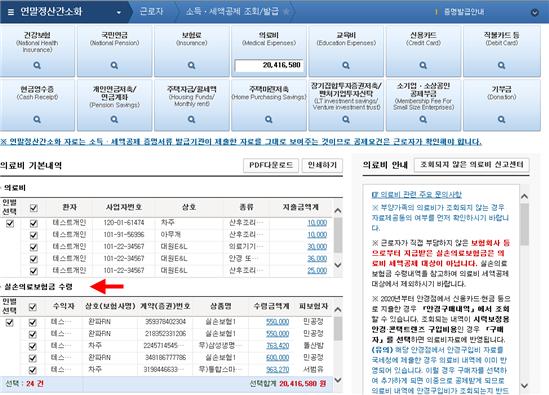Open 550,000 link for contract 359378402304

[x=277, y=322]
